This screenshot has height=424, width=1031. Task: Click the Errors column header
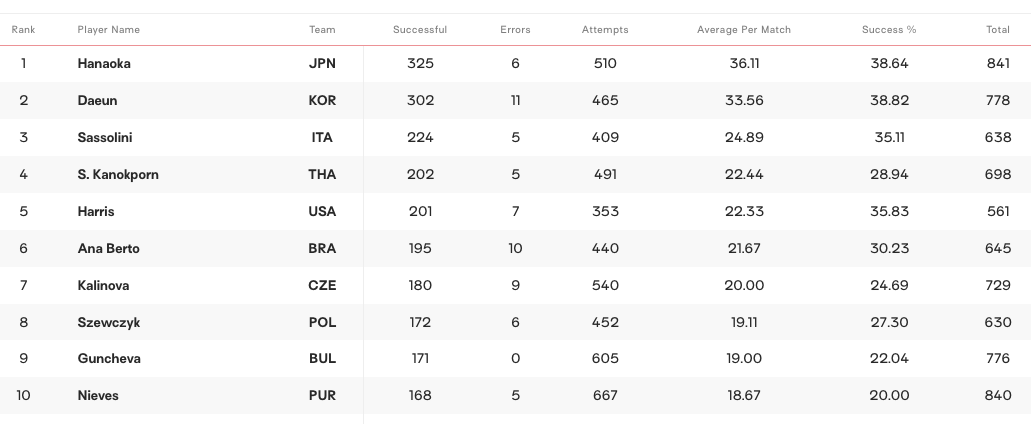(515, 30)
